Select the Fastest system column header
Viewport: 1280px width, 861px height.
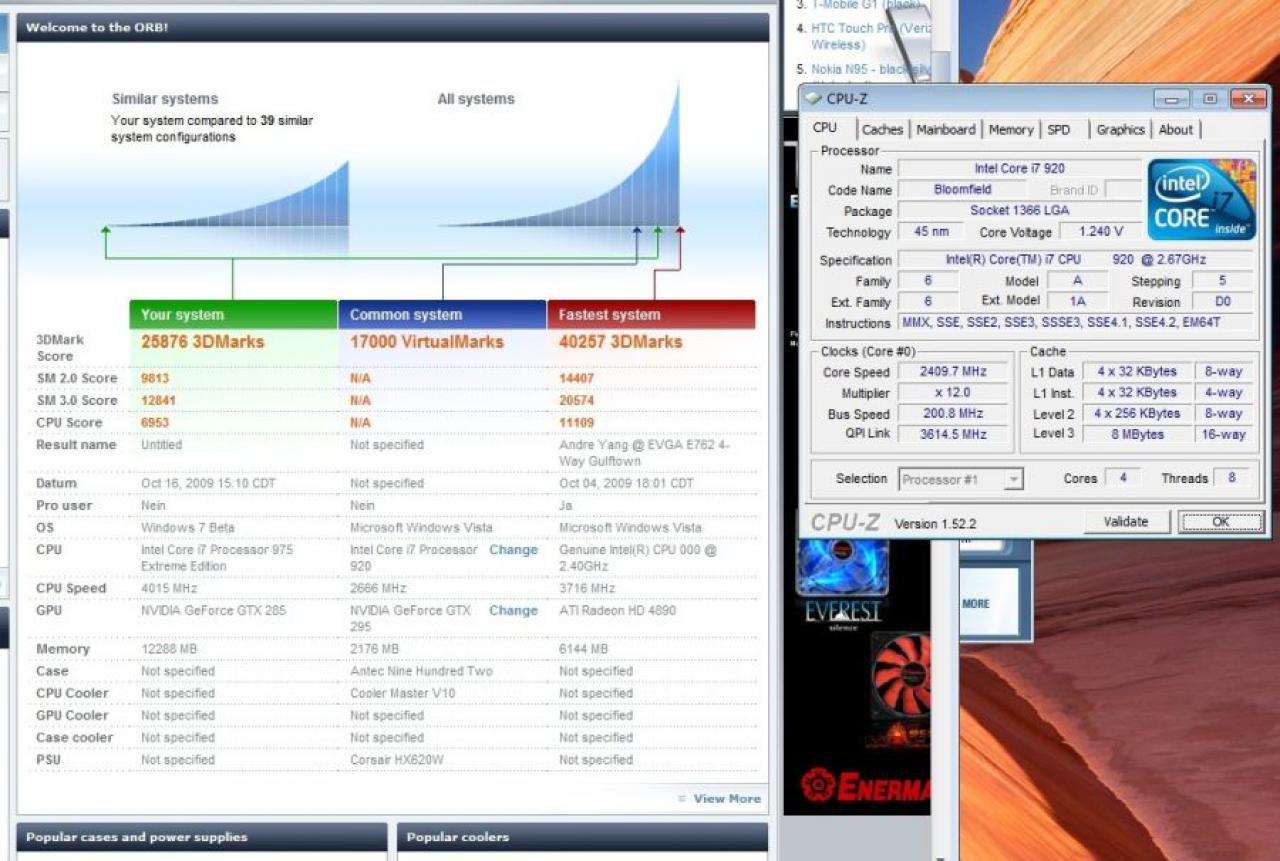651,314
